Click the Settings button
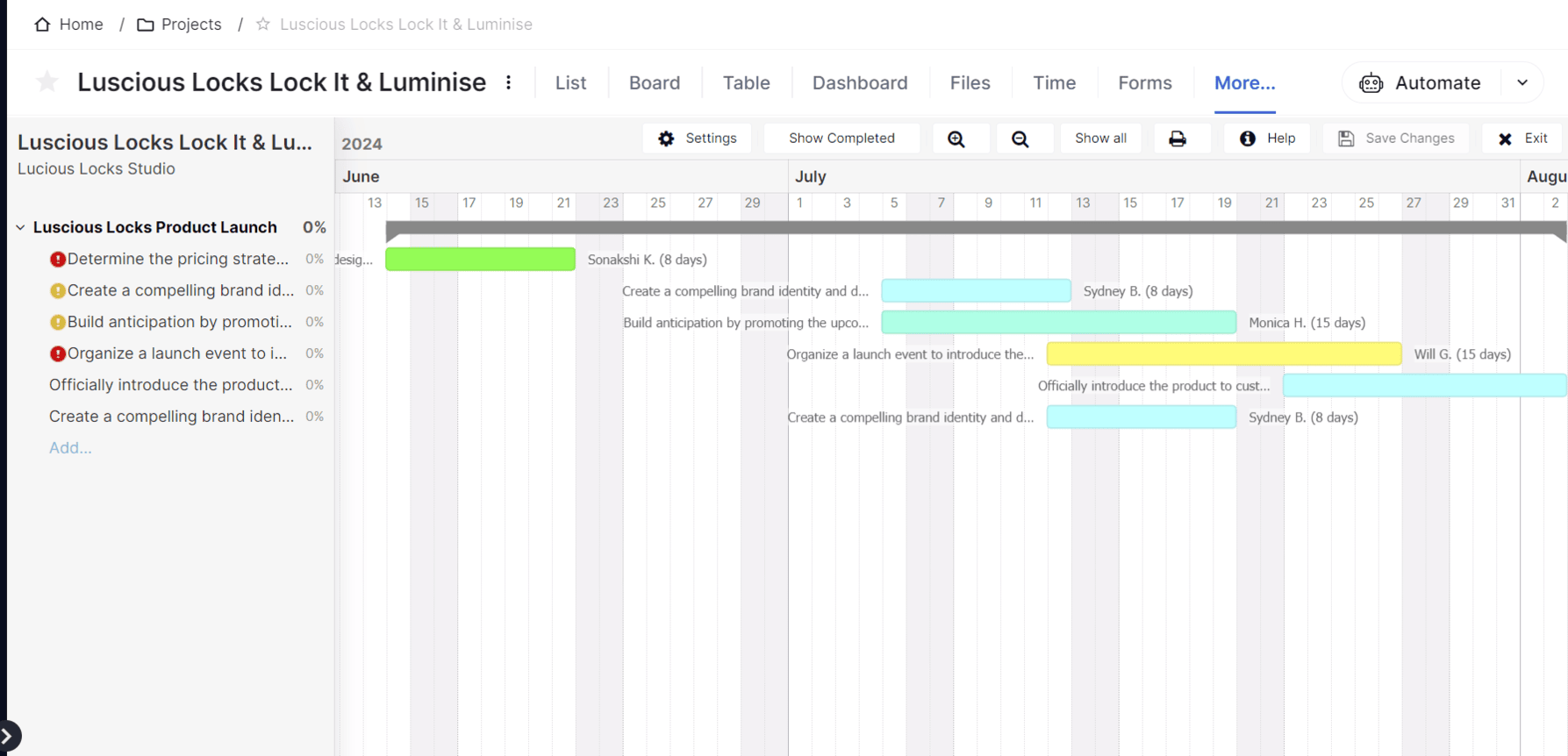Viewport: 1568px width, 756px height. coord(698,139)
